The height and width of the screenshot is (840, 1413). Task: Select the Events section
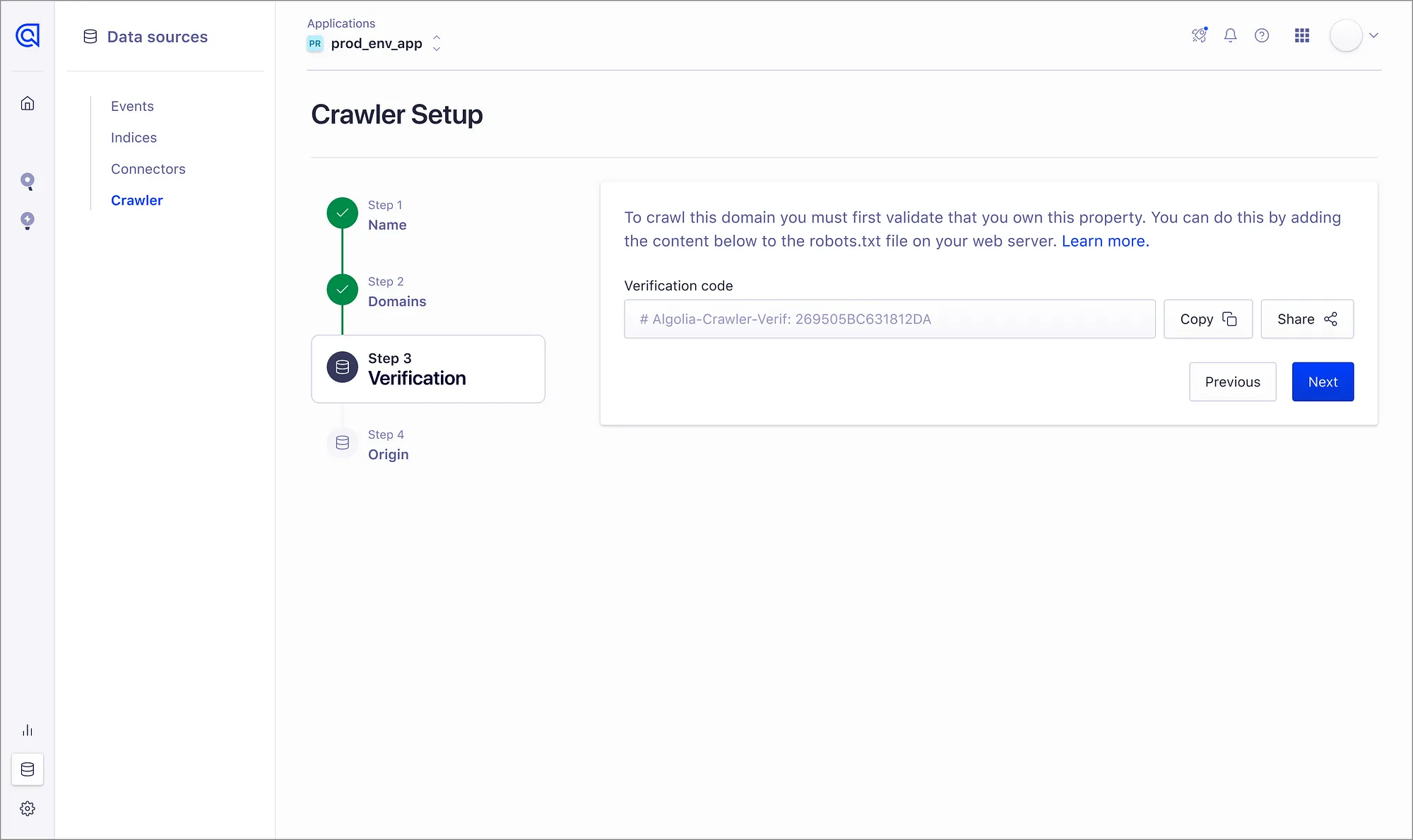click(132, 106)
